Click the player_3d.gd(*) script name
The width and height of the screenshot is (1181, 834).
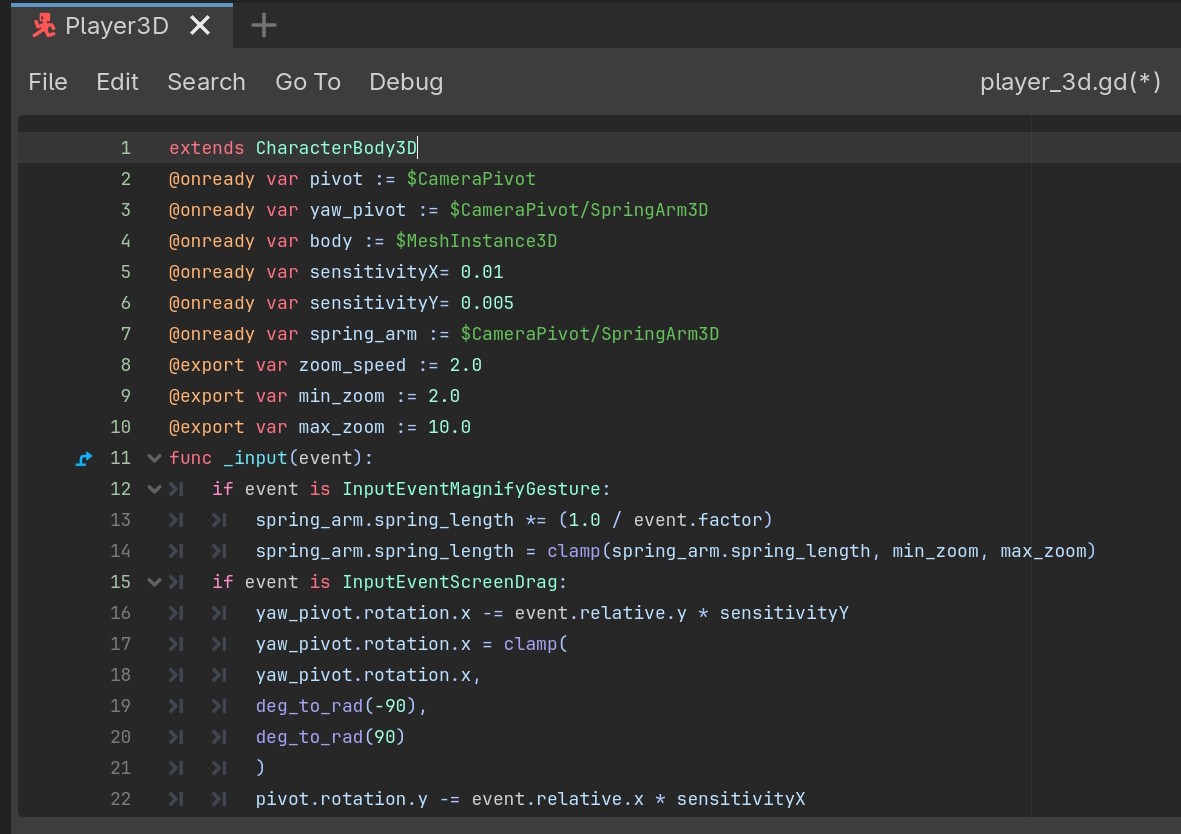[x=1070, y=82]
